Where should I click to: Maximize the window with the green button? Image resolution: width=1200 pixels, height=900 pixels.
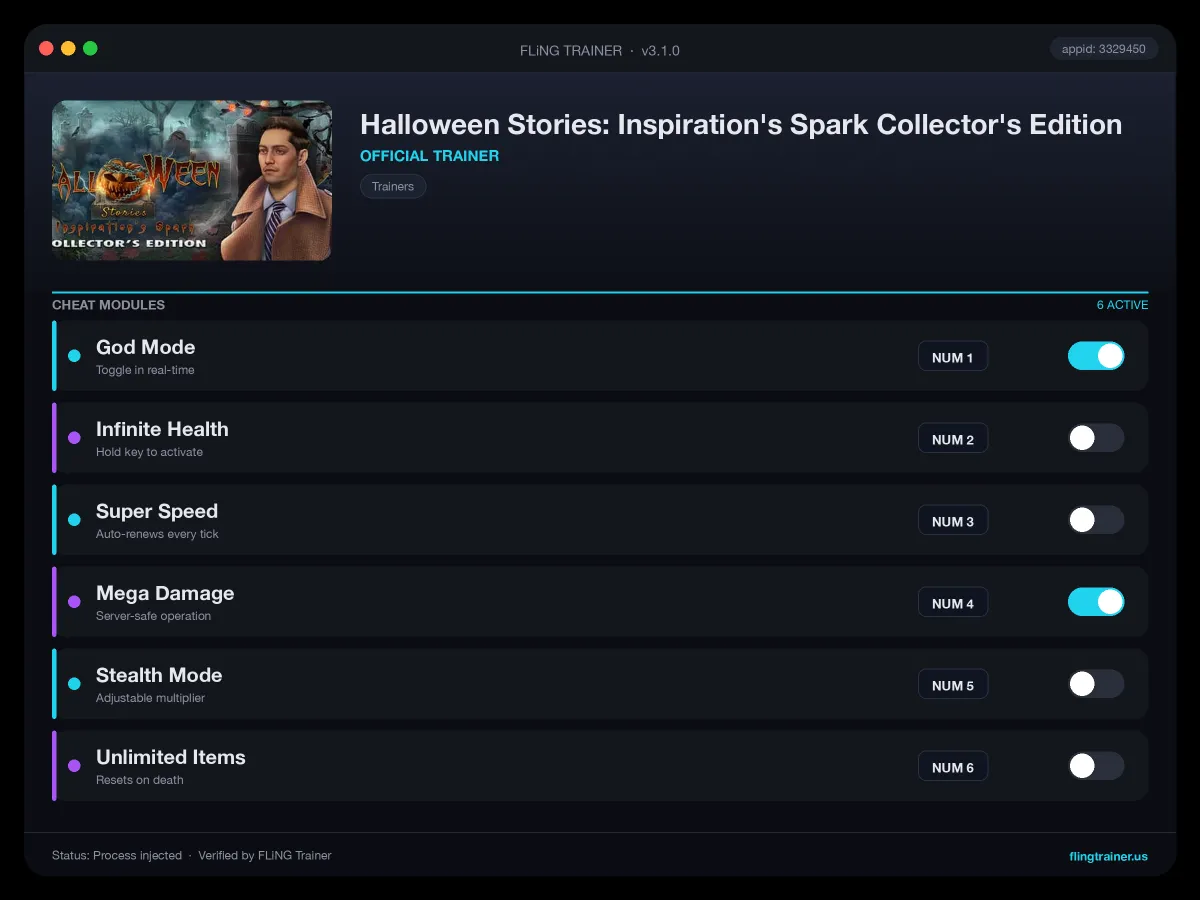tap(90, 48)
